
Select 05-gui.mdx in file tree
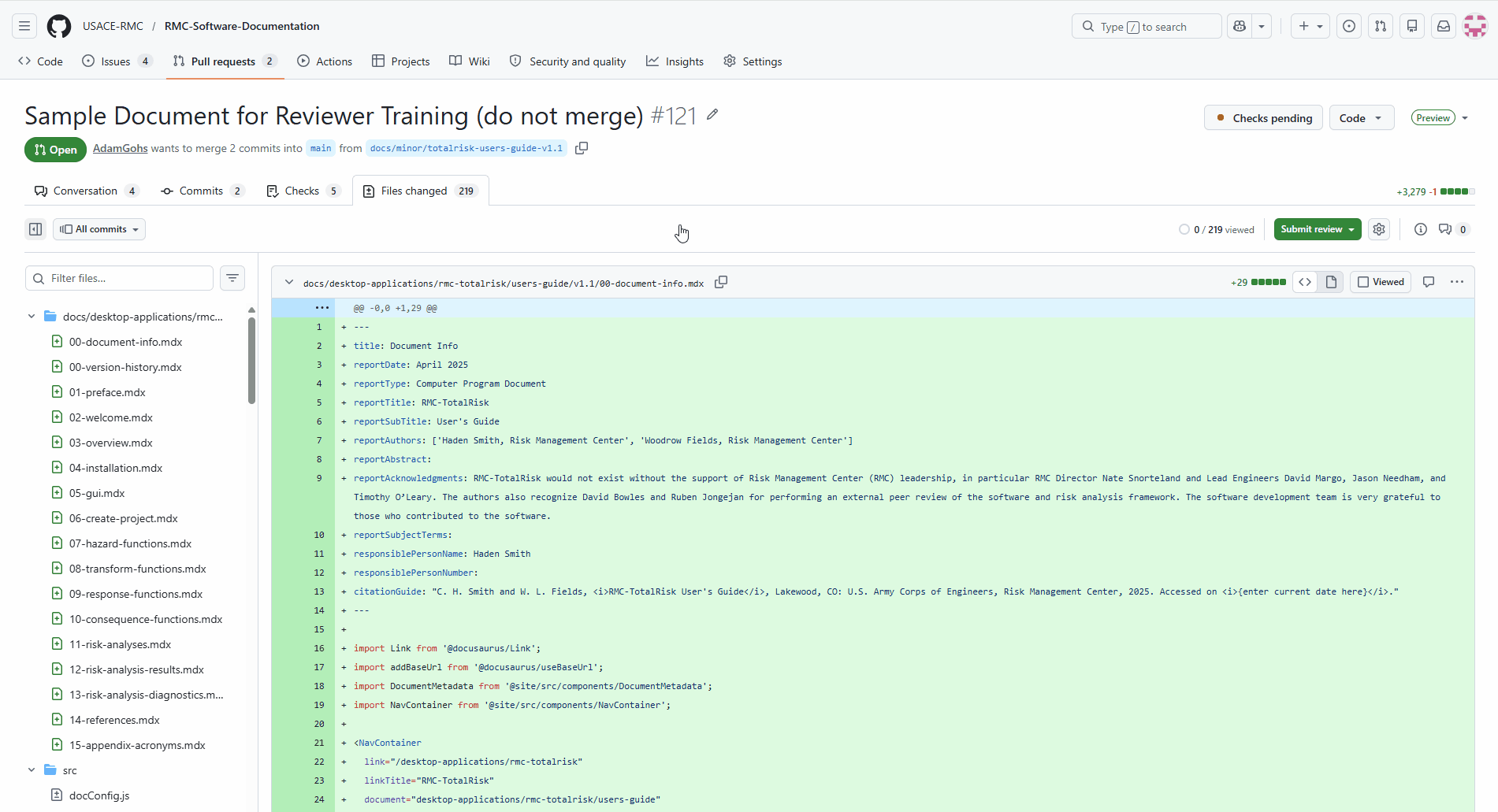pos(97,493)
